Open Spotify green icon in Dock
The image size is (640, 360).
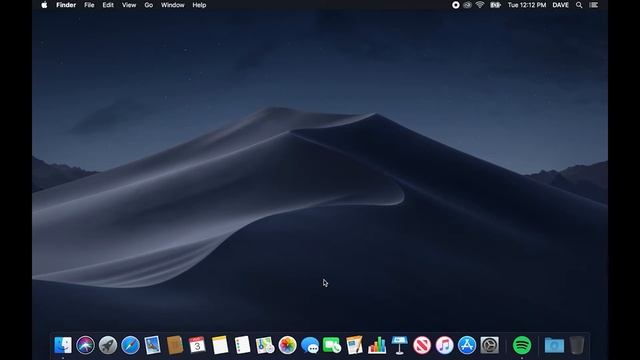(x=522, y=345)
